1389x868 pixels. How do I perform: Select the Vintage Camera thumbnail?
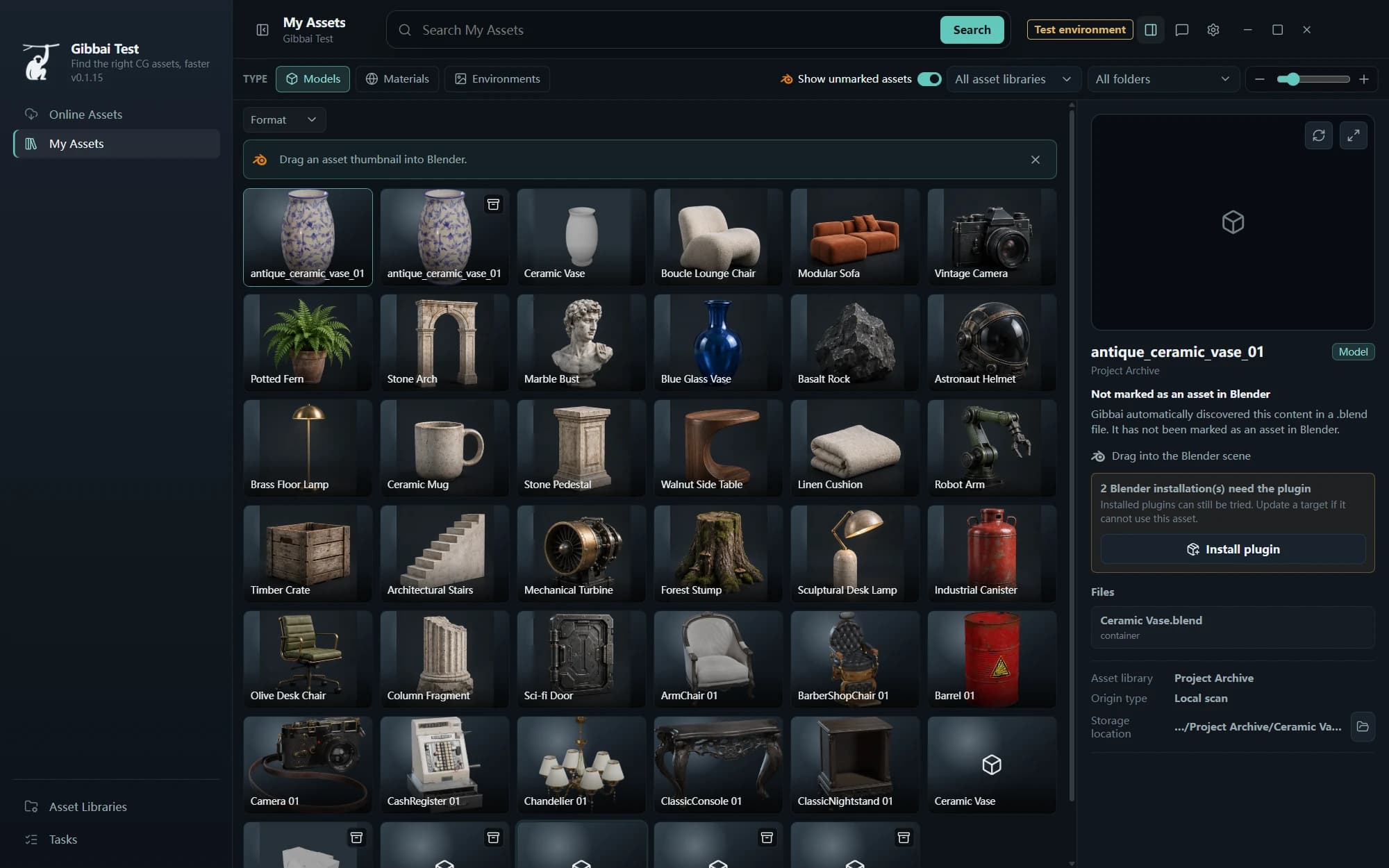click(x=992, y=237)
